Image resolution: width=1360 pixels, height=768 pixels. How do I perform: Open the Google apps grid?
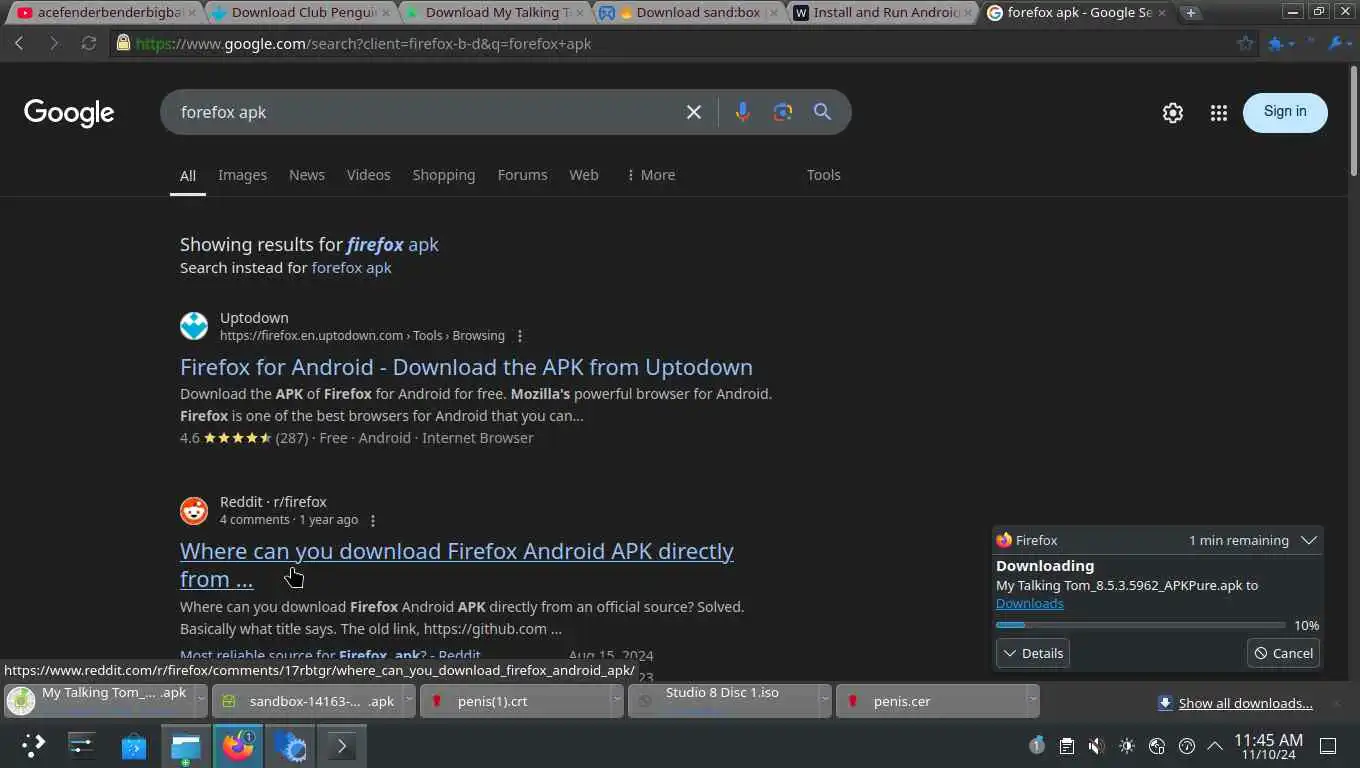click(1218, 113)
